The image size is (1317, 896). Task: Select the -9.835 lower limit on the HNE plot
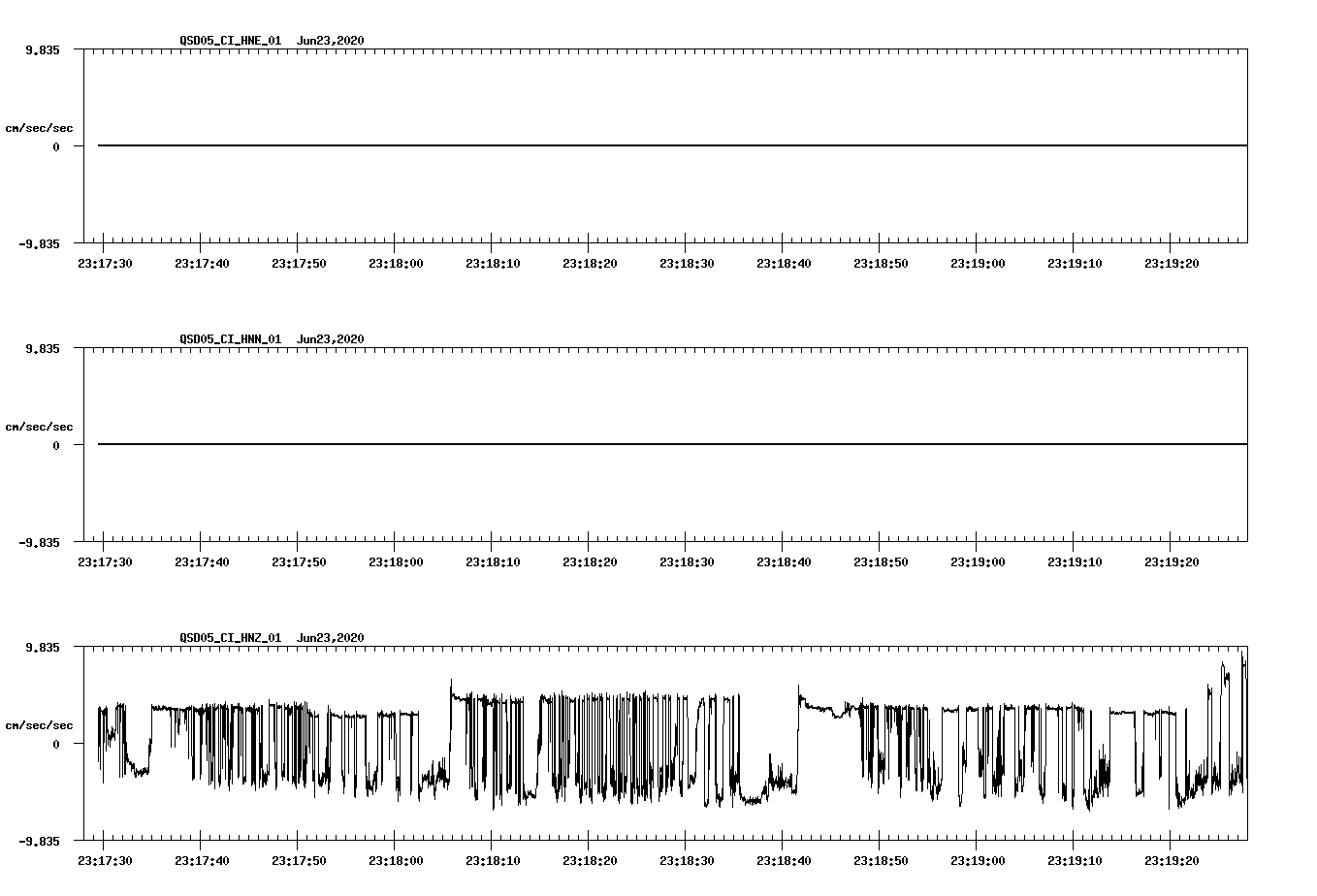click(x=39, y=243)
